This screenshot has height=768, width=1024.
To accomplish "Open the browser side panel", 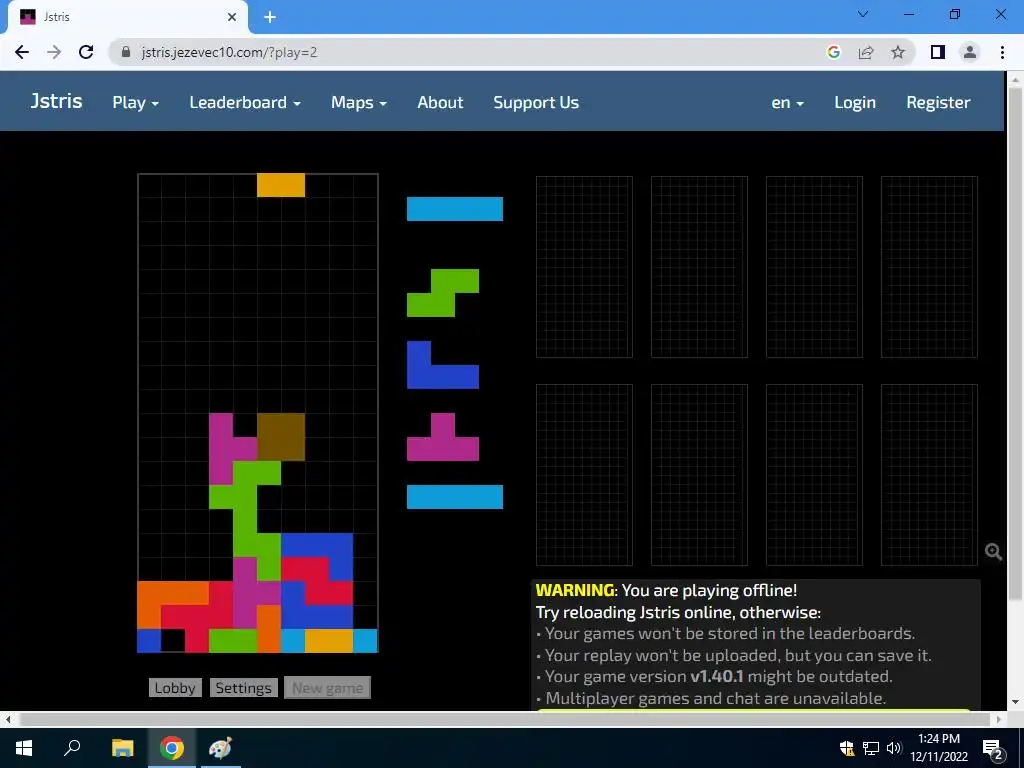I will point(938,52).
